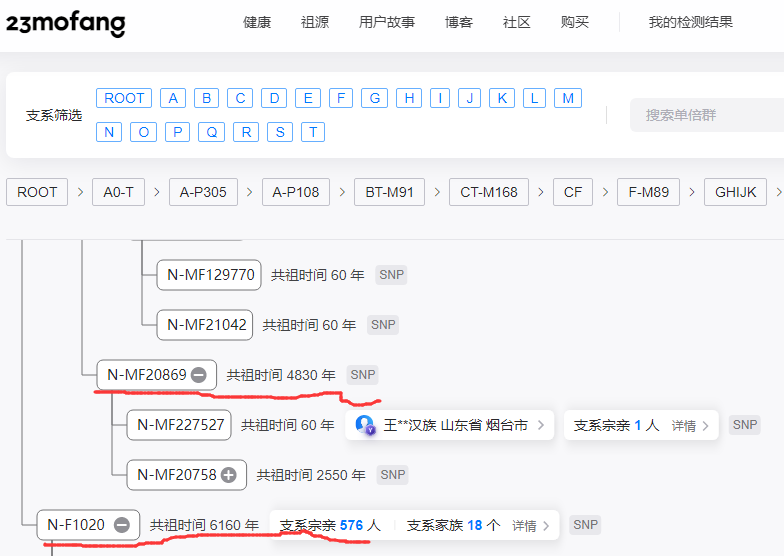Open 详情 for 支系宗亲 576 人
The height and width of the screenshot is (556, 784).
[x=530, y=526]
